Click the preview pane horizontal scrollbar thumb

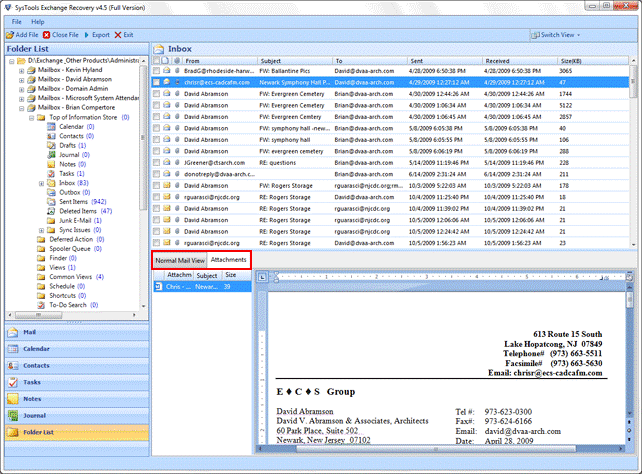(436, 449)
